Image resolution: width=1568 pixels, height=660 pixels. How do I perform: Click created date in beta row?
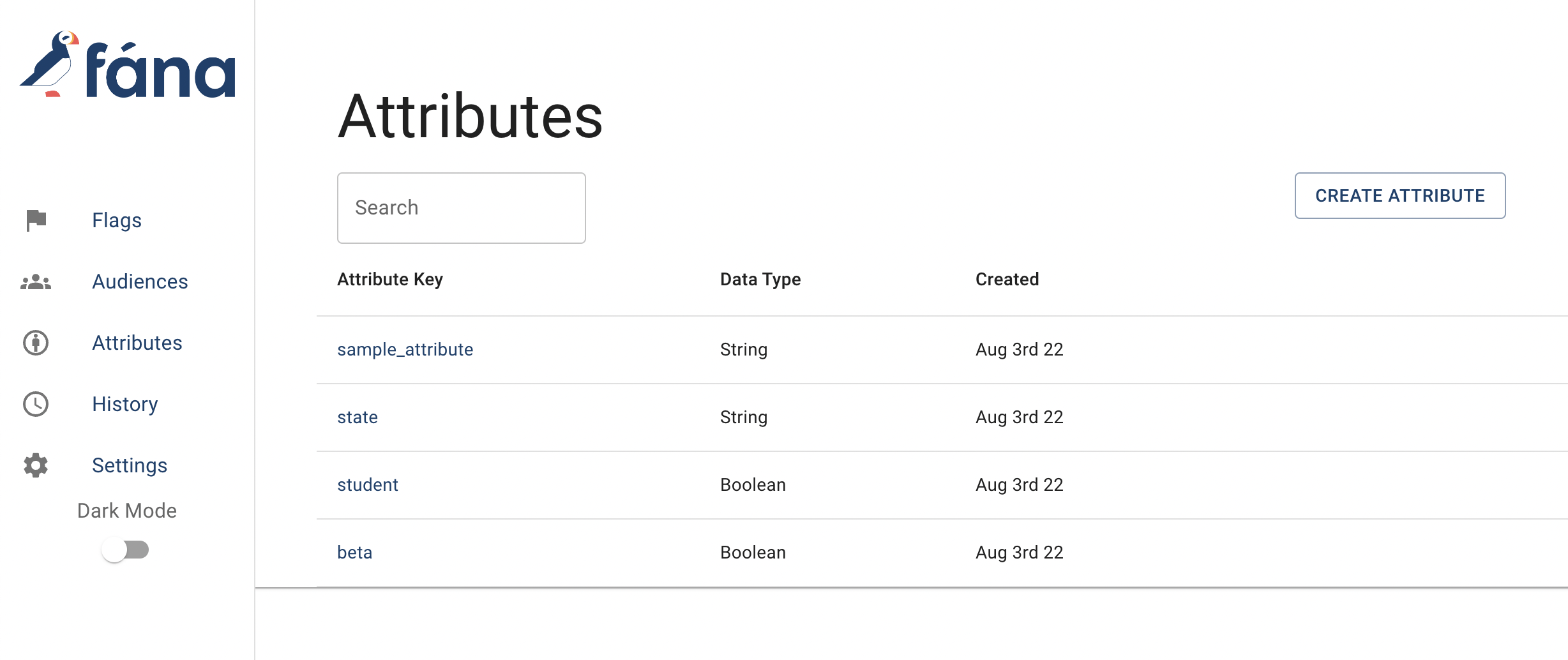click(x=1020, y=553)
